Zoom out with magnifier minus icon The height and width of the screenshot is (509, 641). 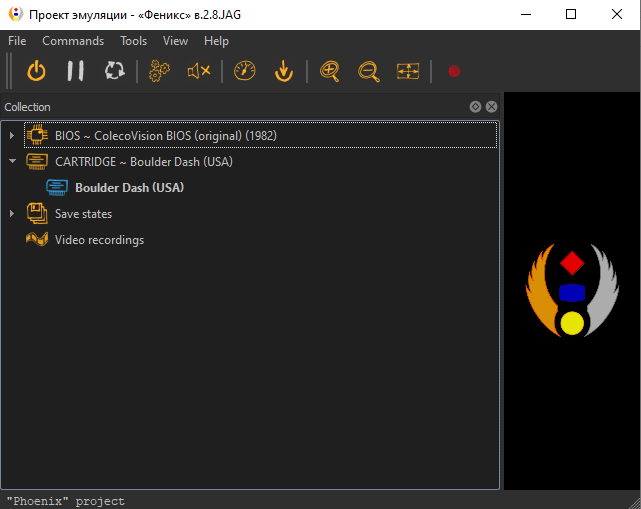point(369,71)
